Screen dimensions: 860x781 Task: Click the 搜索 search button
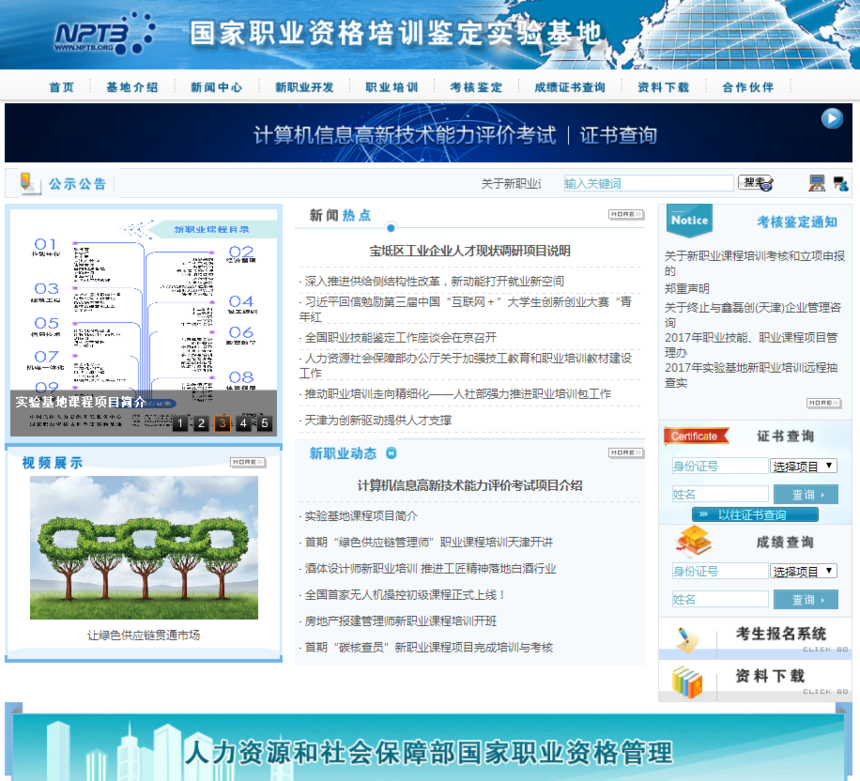pyautogui.click(x=755, y=183)
